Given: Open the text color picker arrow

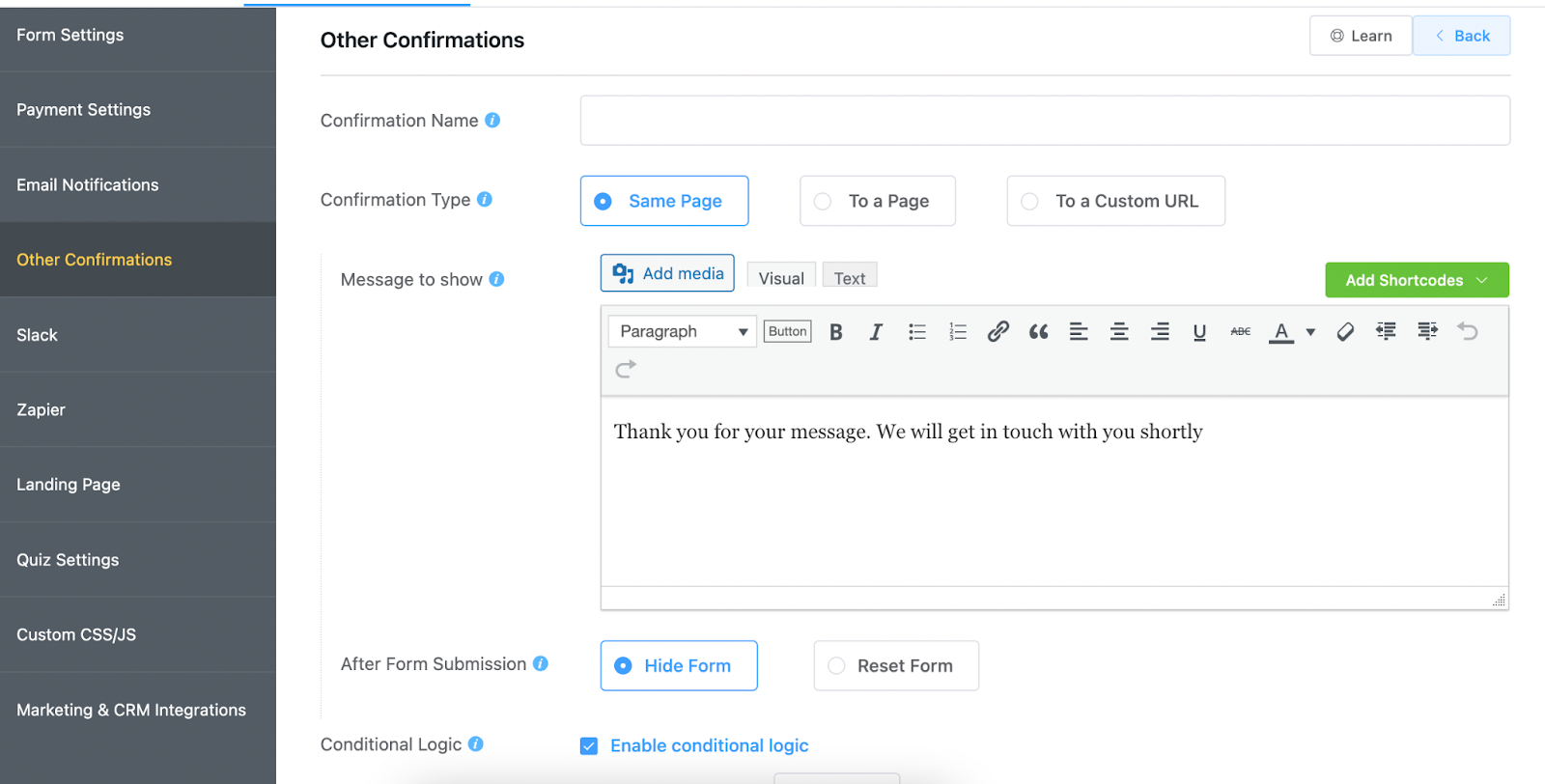Looking at the screenshot, I should pyautogui.click(x=1310, y=332).
